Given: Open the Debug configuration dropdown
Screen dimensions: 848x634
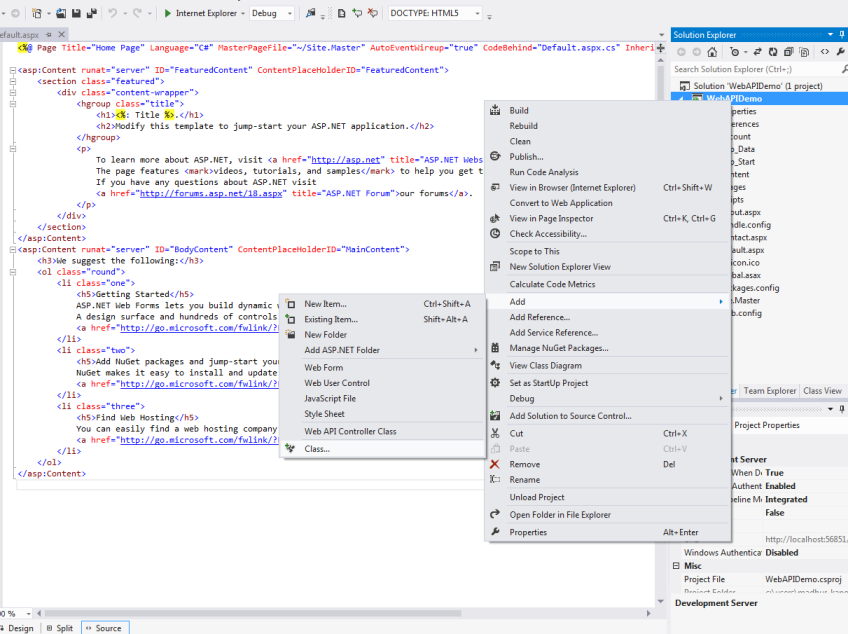Looking at the screenshot, I should pos(289,13).
